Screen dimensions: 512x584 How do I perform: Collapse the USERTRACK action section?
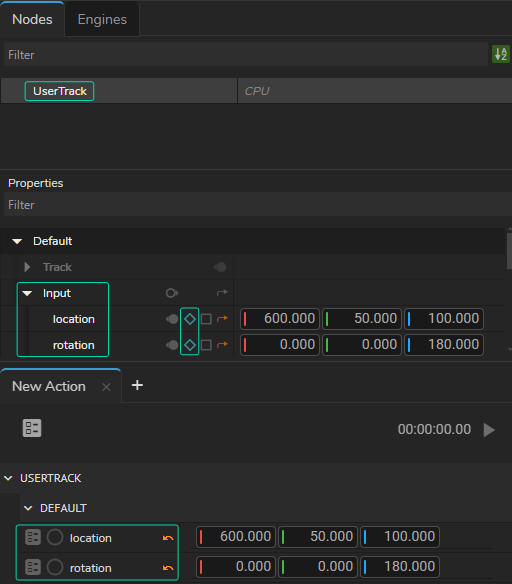tap(8, 478)
